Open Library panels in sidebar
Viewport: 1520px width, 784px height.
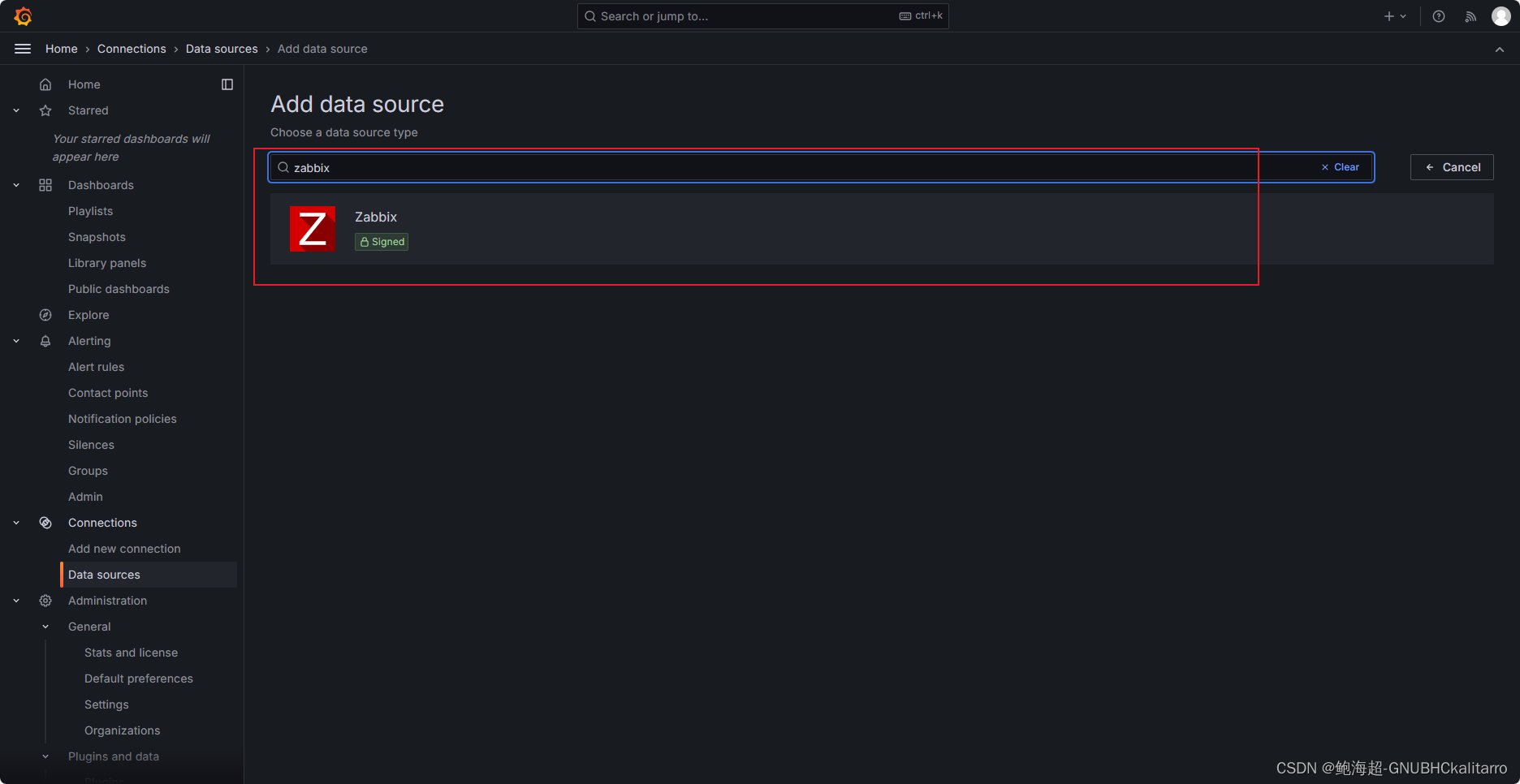[x=107, y=263]
